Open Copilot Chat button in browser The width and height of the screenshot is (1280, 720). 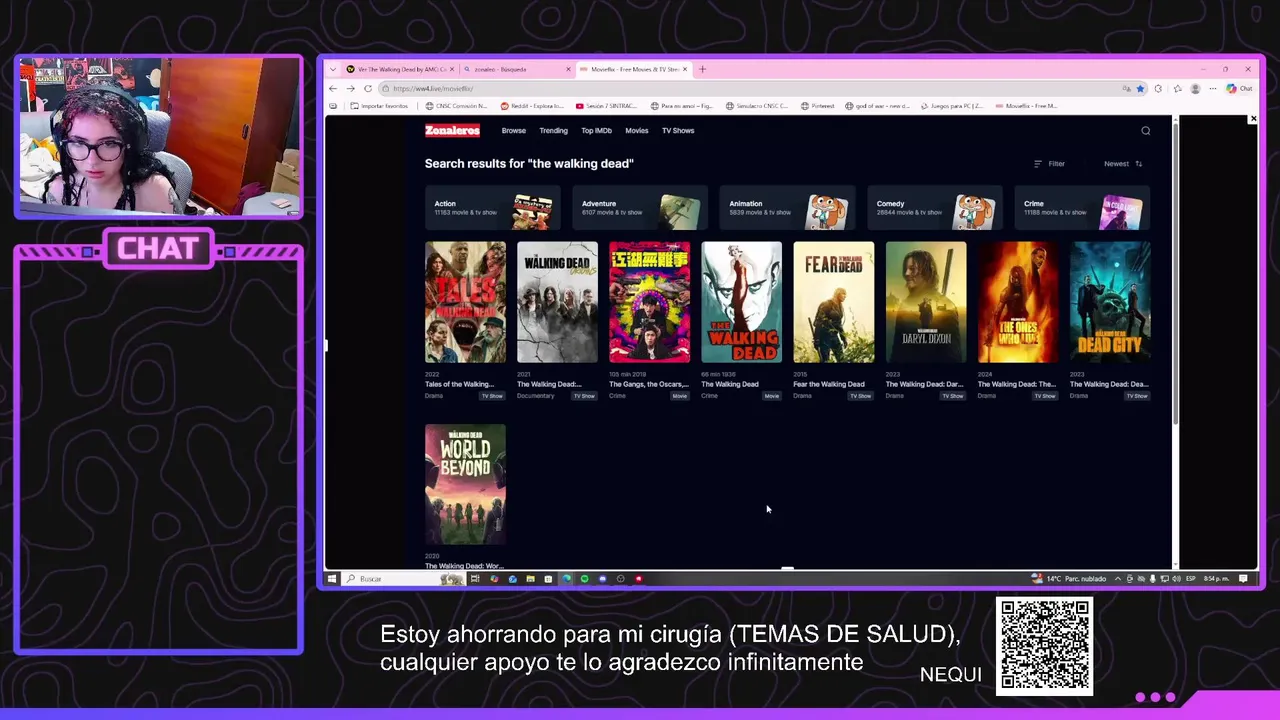coord(1241,88)
